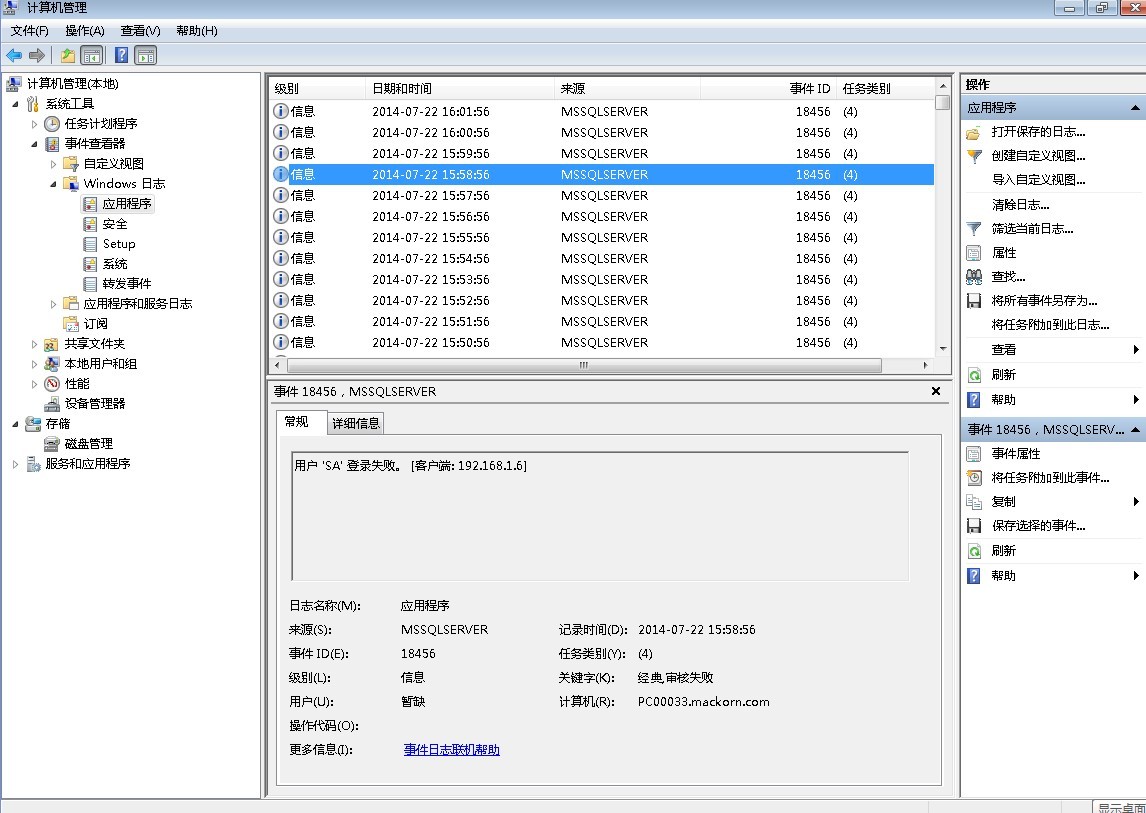Click the green 刷新 icon under 应用程序
The width and height of the screenshot is (1146, 813).
[x=974, y=375]
